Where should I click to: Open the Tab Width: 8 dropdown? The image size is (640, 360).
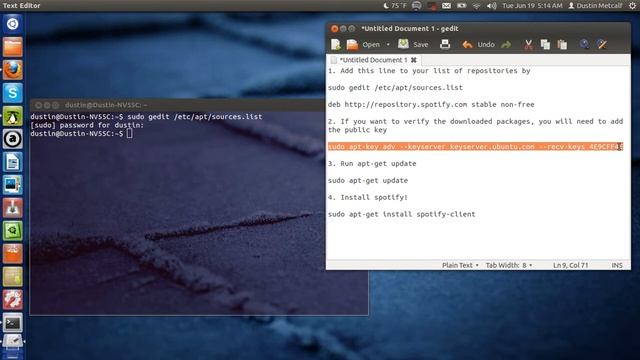(509, 265)
